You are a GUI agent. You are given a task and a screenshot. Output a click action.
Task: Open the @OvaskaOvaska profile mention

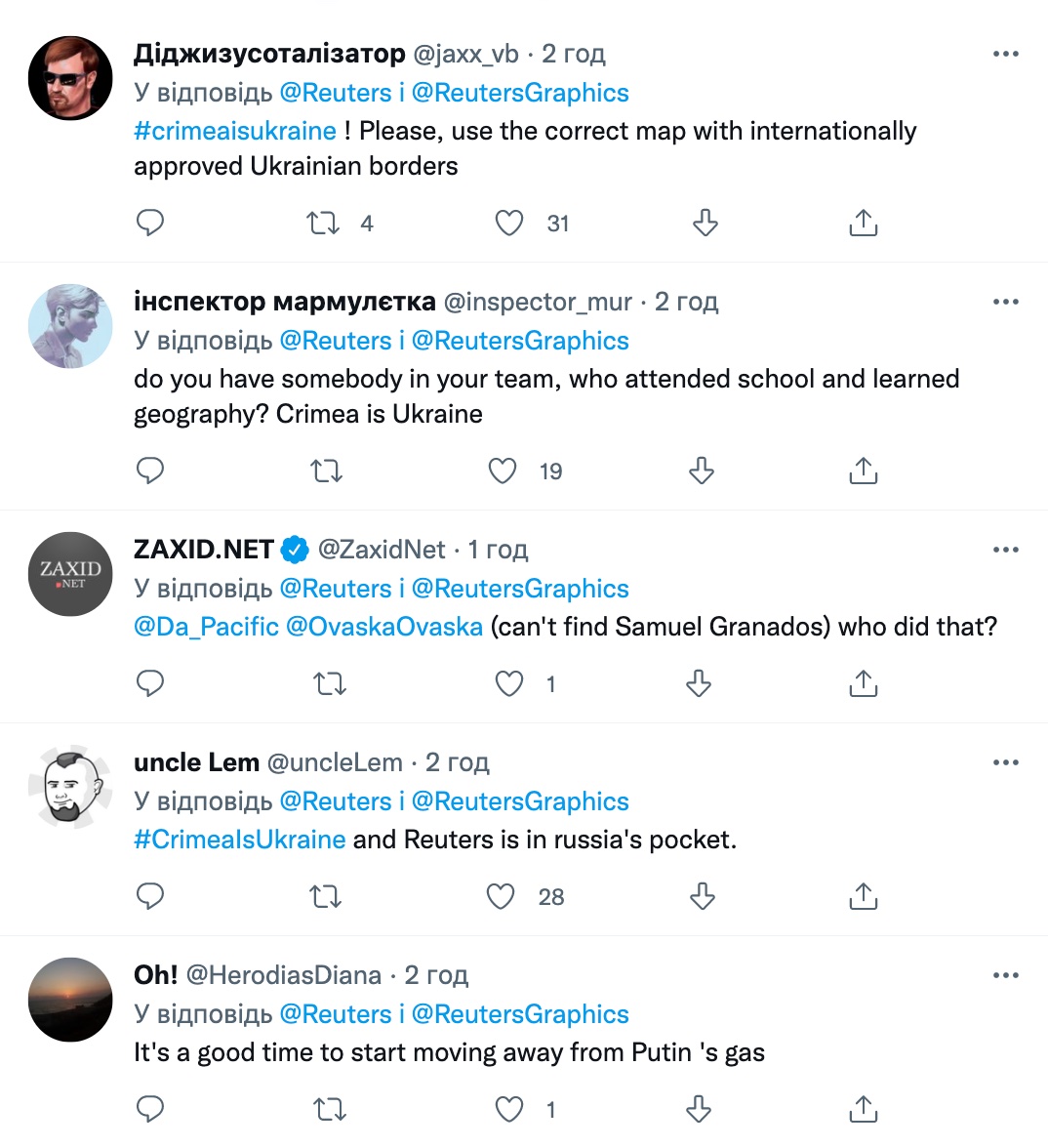(x=384, y=627)
